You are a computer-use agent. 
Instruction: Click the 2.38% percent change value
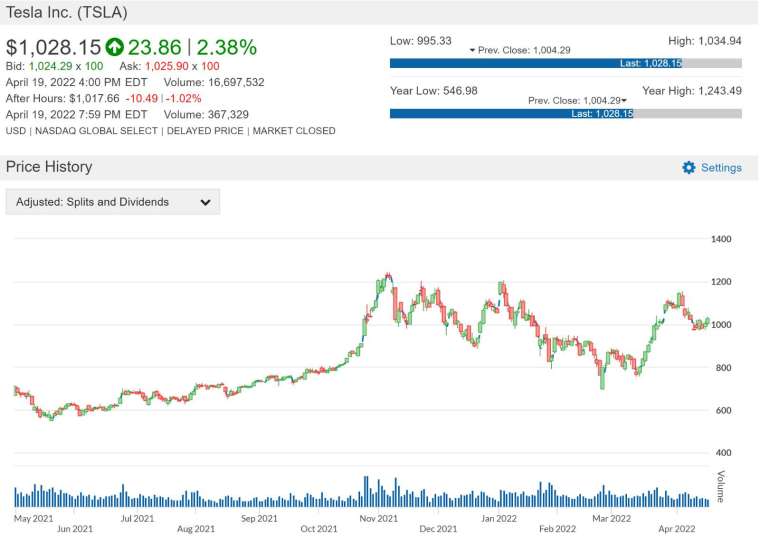(226, 47)
